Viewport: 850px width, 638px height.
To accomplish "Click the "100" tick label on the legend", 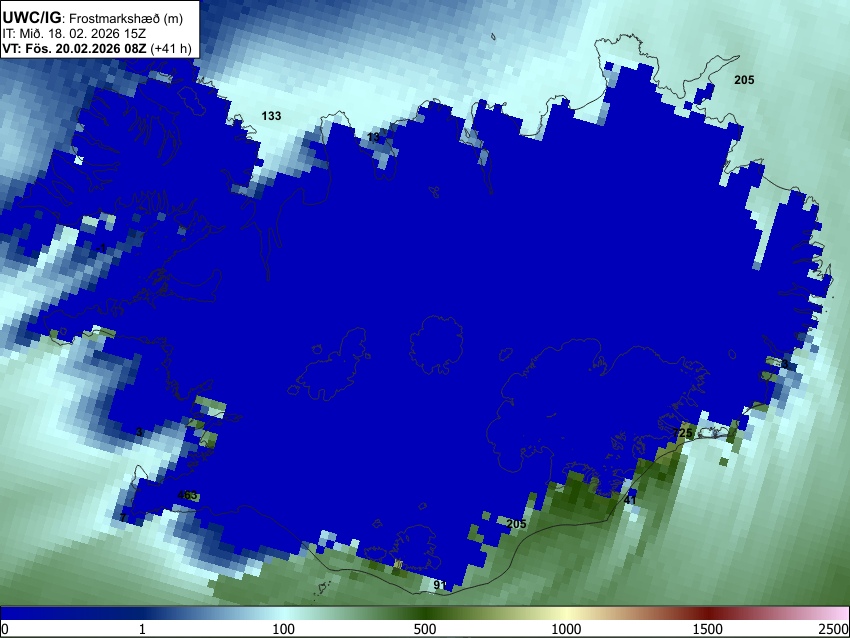I will click(284, 629).
